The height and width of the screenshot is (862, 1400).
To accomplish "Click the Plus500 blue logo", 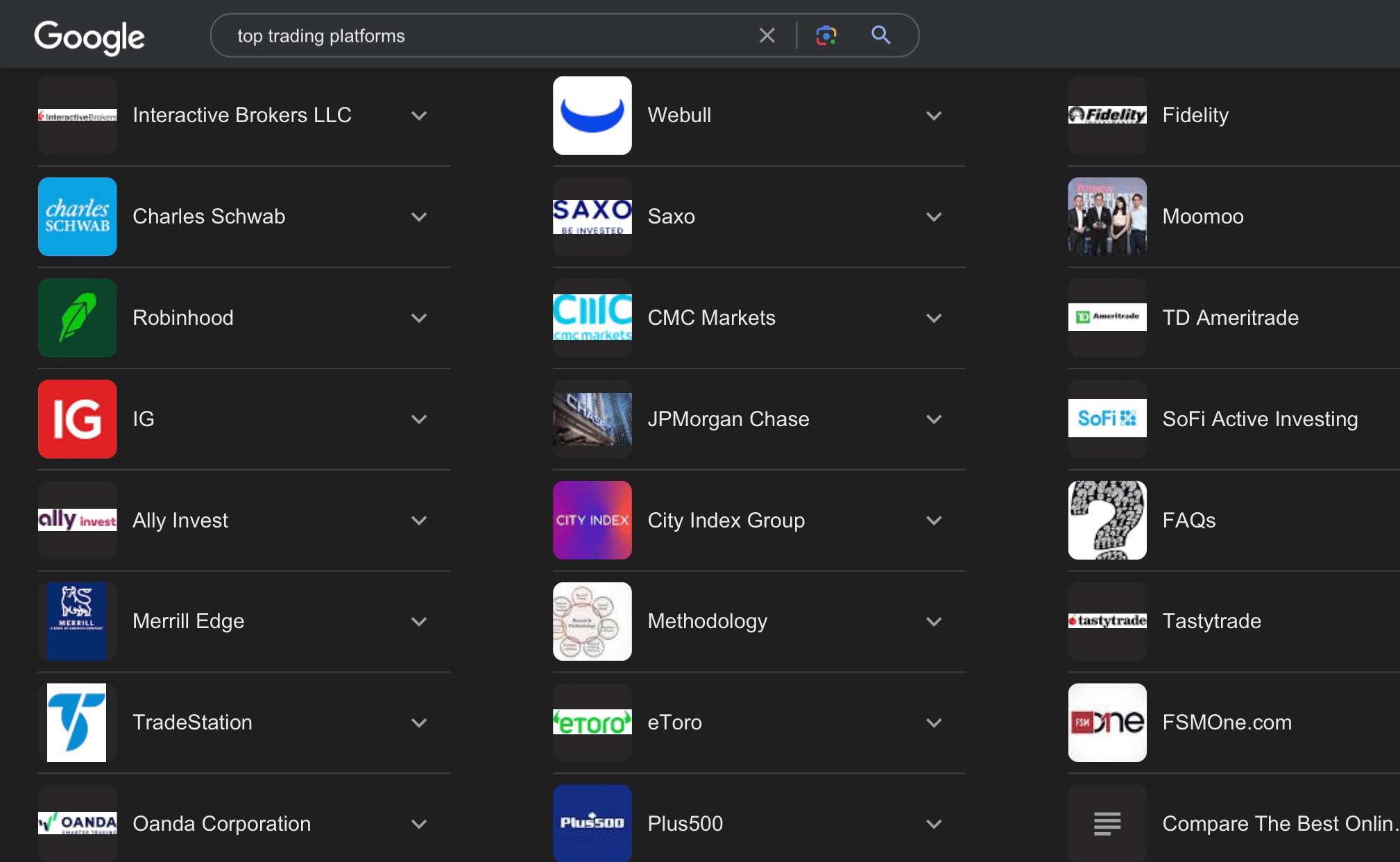I will (592, 824).
